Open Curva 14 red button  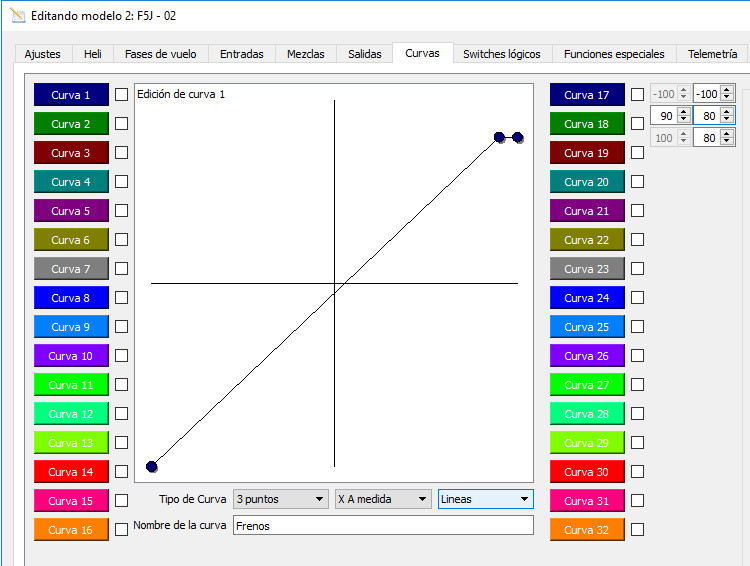71,472
